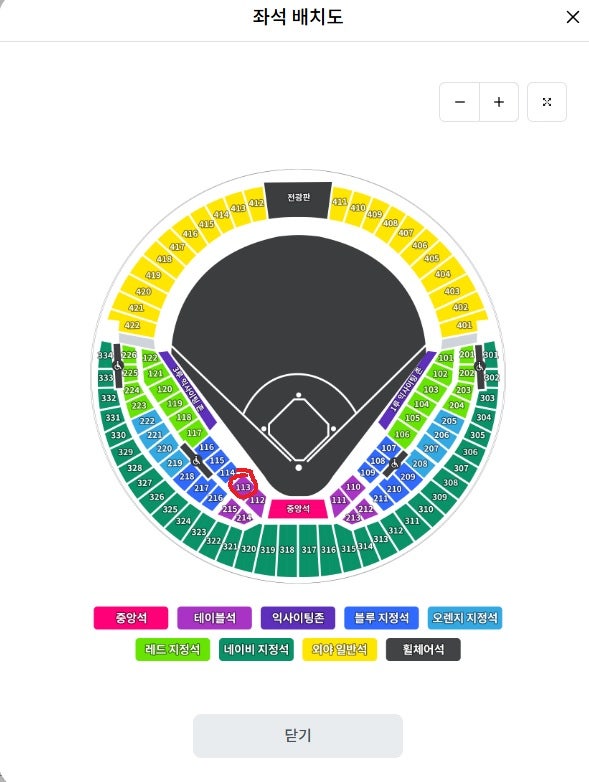Click the wheelchair icon near section 225
The image size is (589, 782).
pyautogui.click(x=117, y=366)
